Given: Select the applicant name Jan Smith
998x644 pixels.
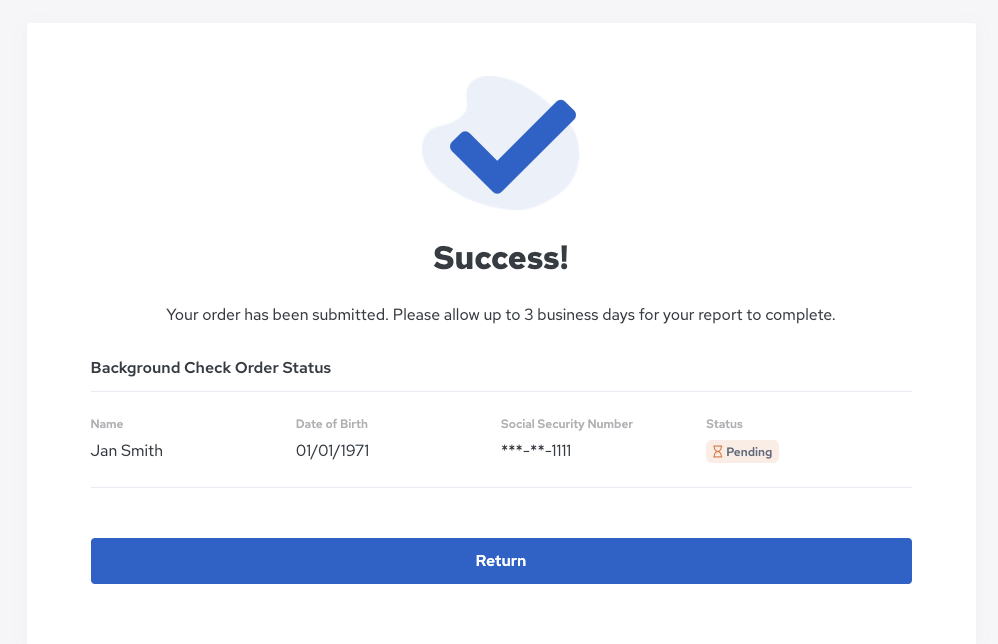Looking at the screenshot, I should pyautogui.click(x=127, y=451).
